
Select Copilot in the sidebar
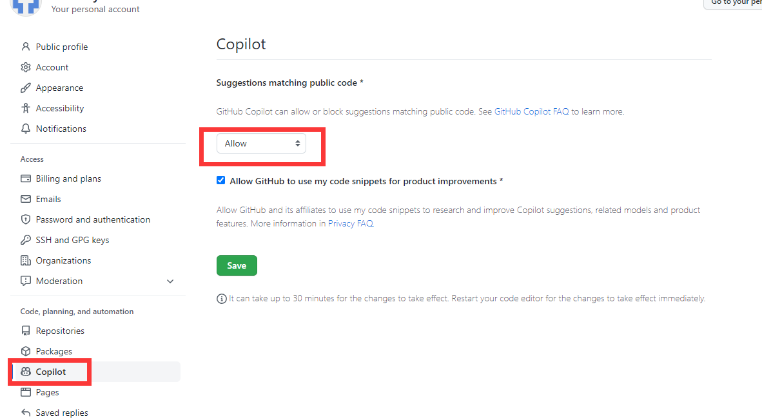(95, 371)
